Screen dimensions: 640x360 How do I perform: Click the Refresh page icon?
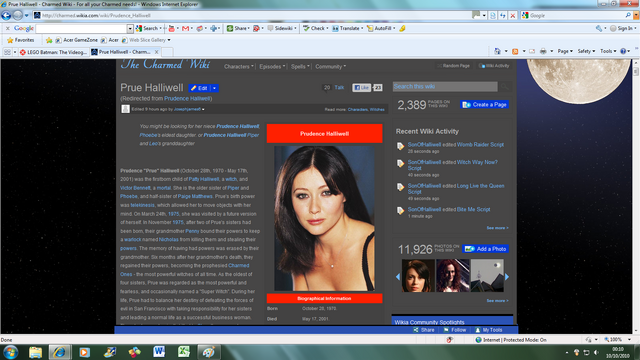tap(503, 16)
